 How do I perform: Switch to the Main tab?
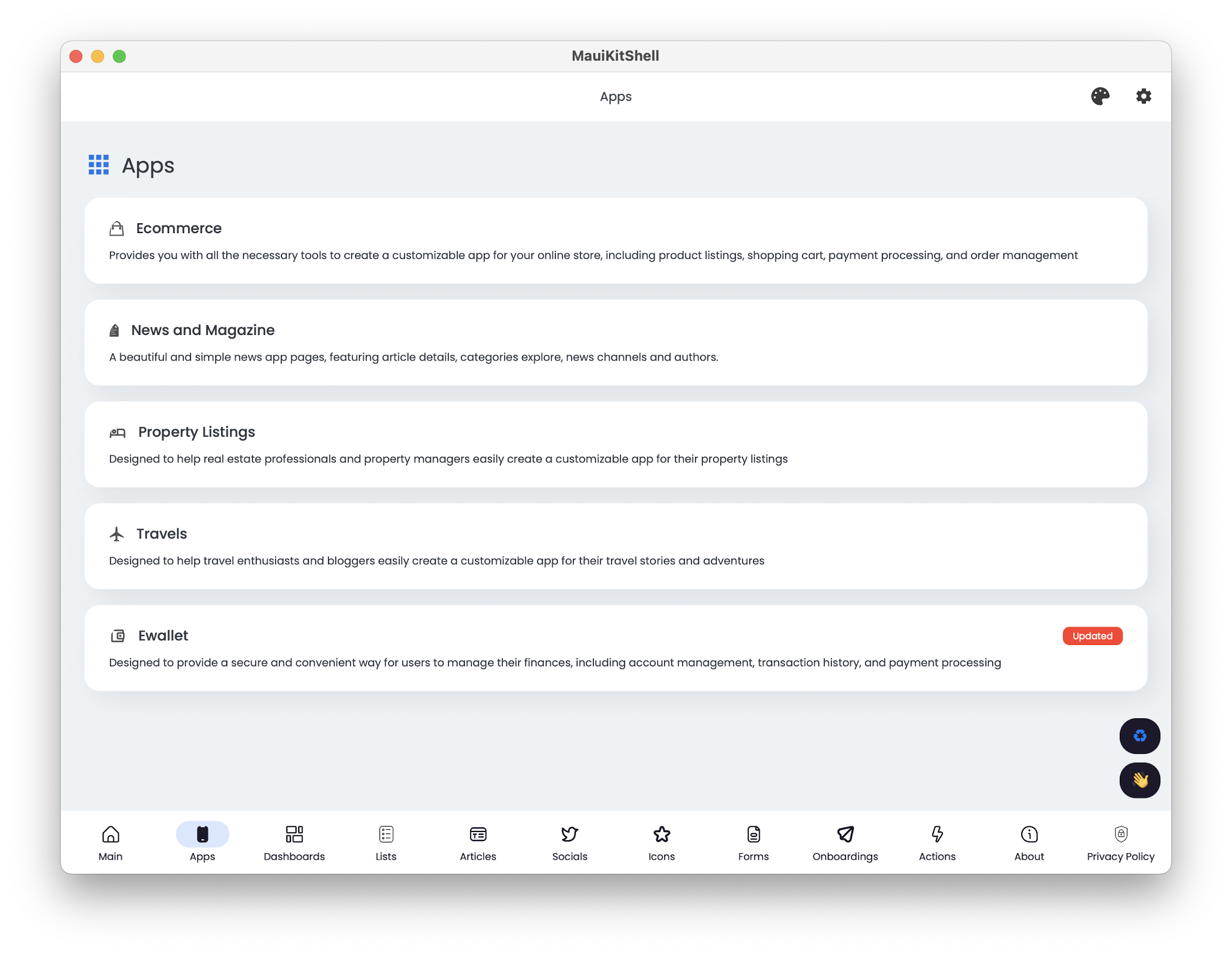(x=111, y=843)
